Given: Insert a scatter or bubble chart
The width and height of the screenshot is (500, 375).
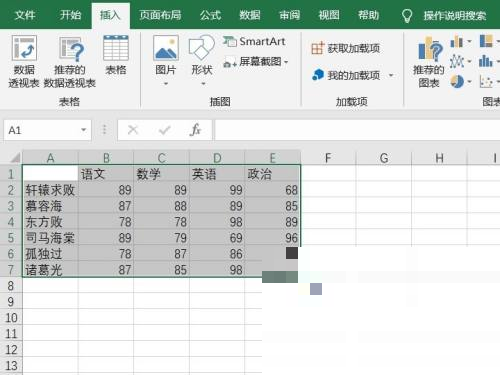Looking at the screenshot, I should click(486, 81).
